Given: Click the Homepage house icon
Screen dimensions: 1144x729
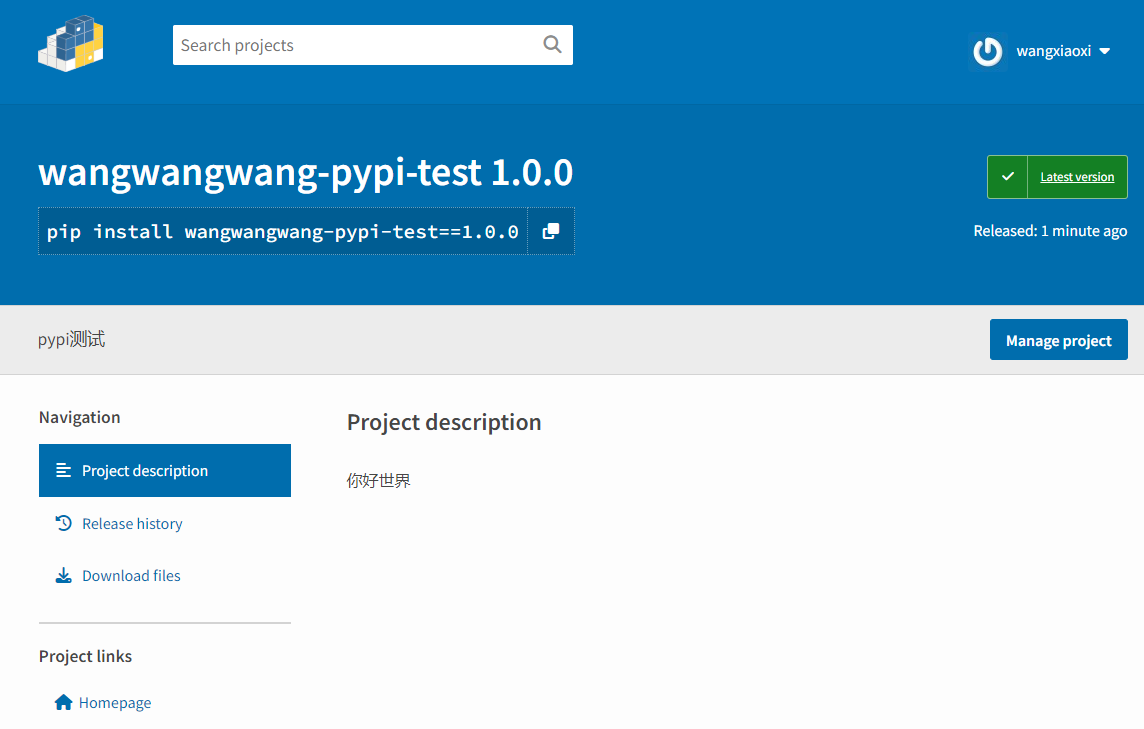Looking at the screenshot, I should (x=63, y=702).
